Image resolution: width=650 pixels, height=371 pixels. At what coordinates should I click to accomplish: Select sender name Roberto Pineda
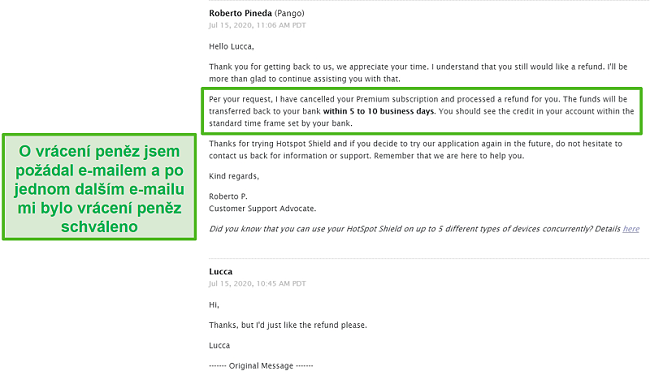(x=240, y=13)
